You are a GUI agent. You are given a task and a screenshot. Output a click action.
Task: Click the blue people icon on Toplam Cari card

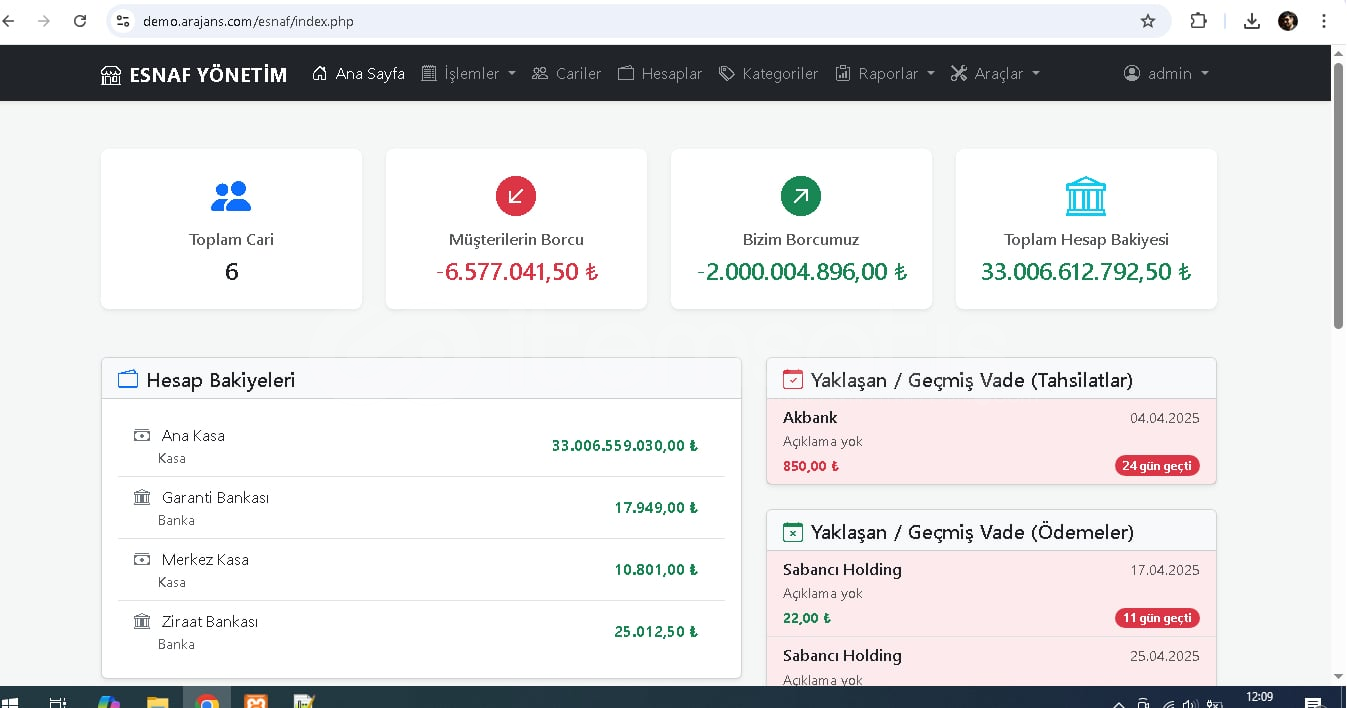tap(231, 196)
